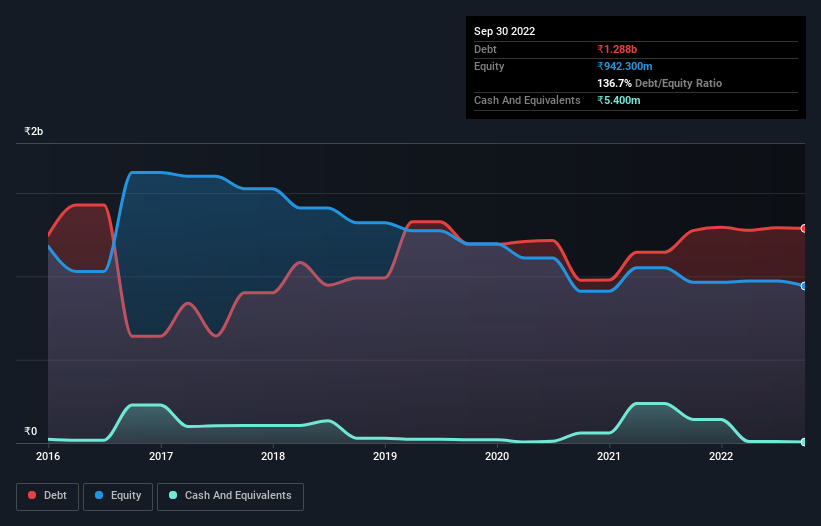Click the ₹0 y-axis label

[x=31, y=431]
